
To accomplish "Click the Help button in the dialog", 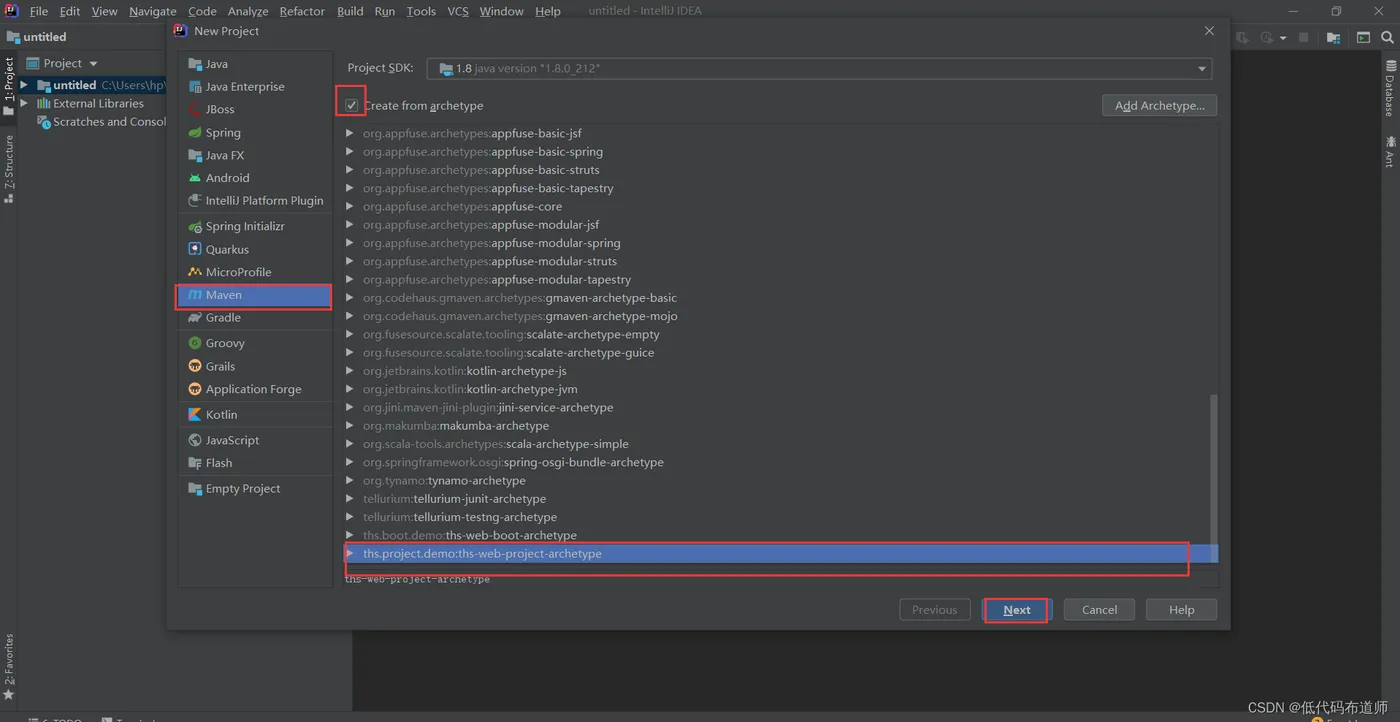I will coord(1181,610).
